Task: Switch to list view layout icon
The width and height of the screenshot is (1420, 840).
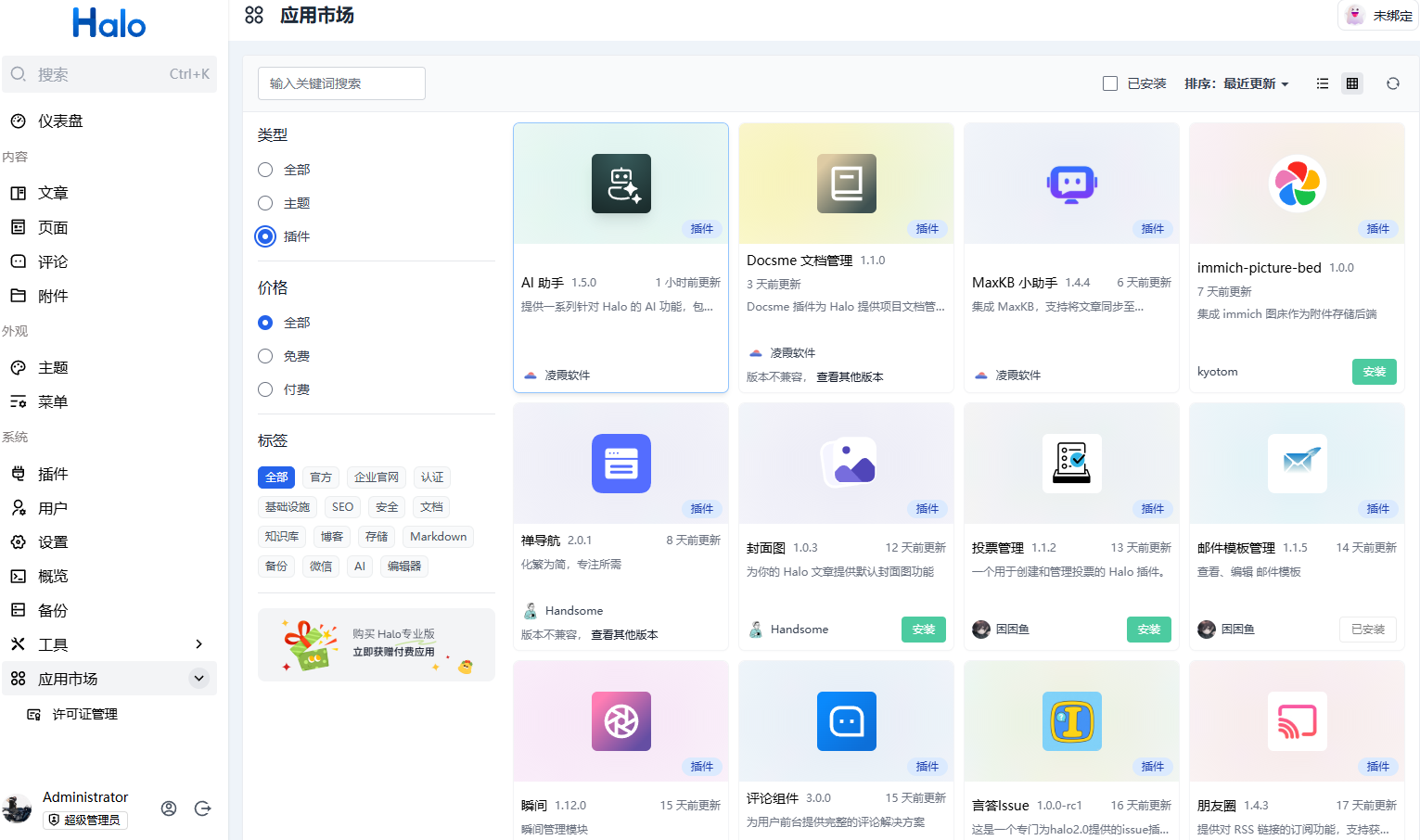Action: click(1323, 83)
